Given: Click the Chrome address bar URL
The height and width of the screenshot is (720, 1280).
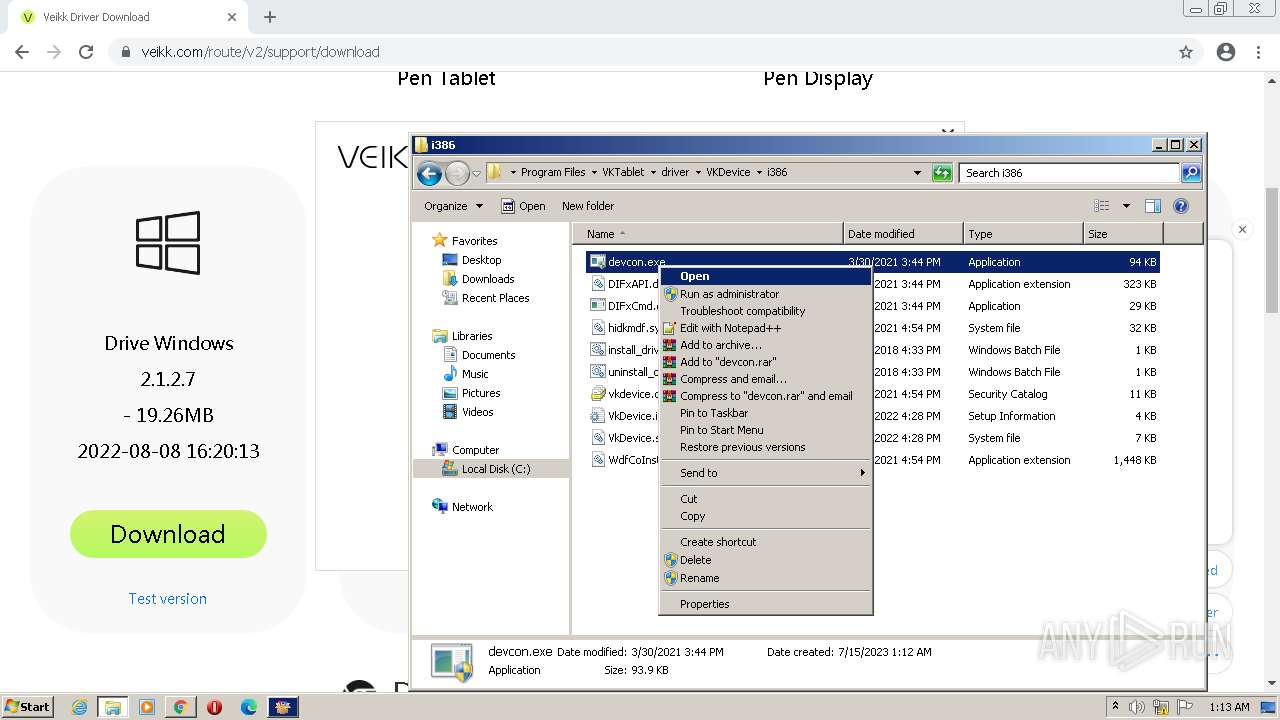Looking at the screenshot, I should [x=260, y=52].
